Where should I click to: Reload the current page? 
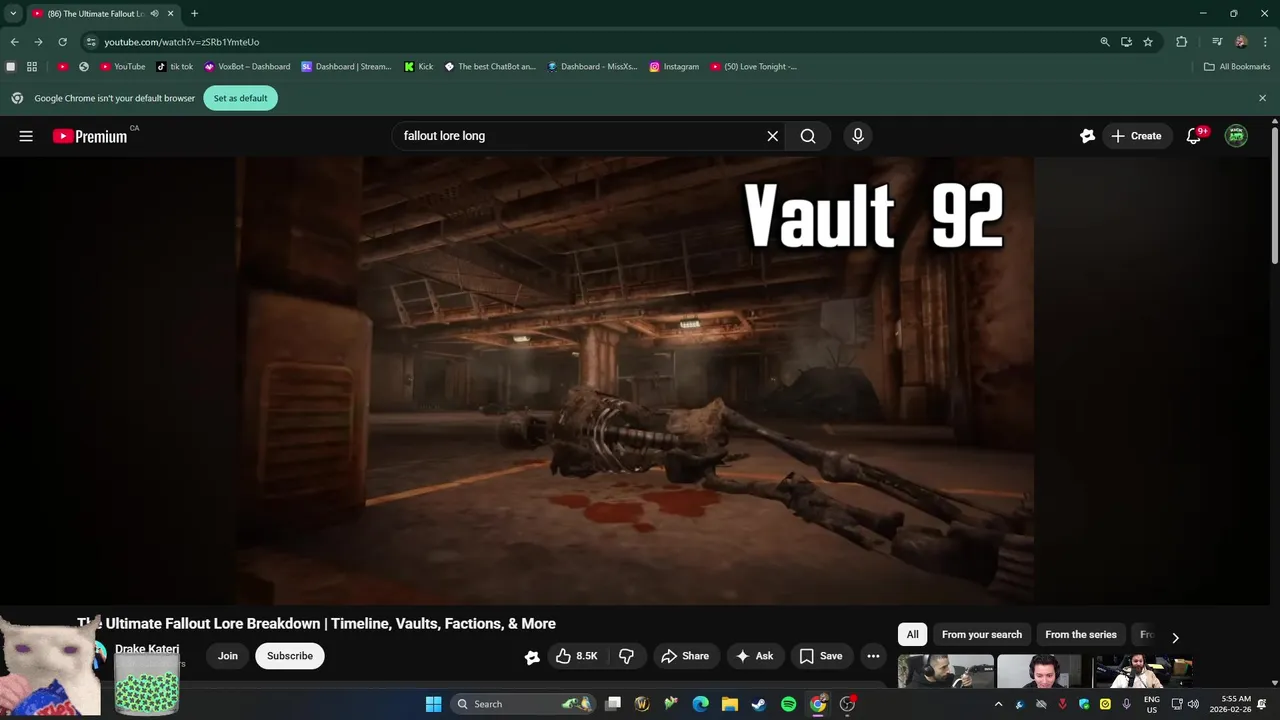click(62, 42)
